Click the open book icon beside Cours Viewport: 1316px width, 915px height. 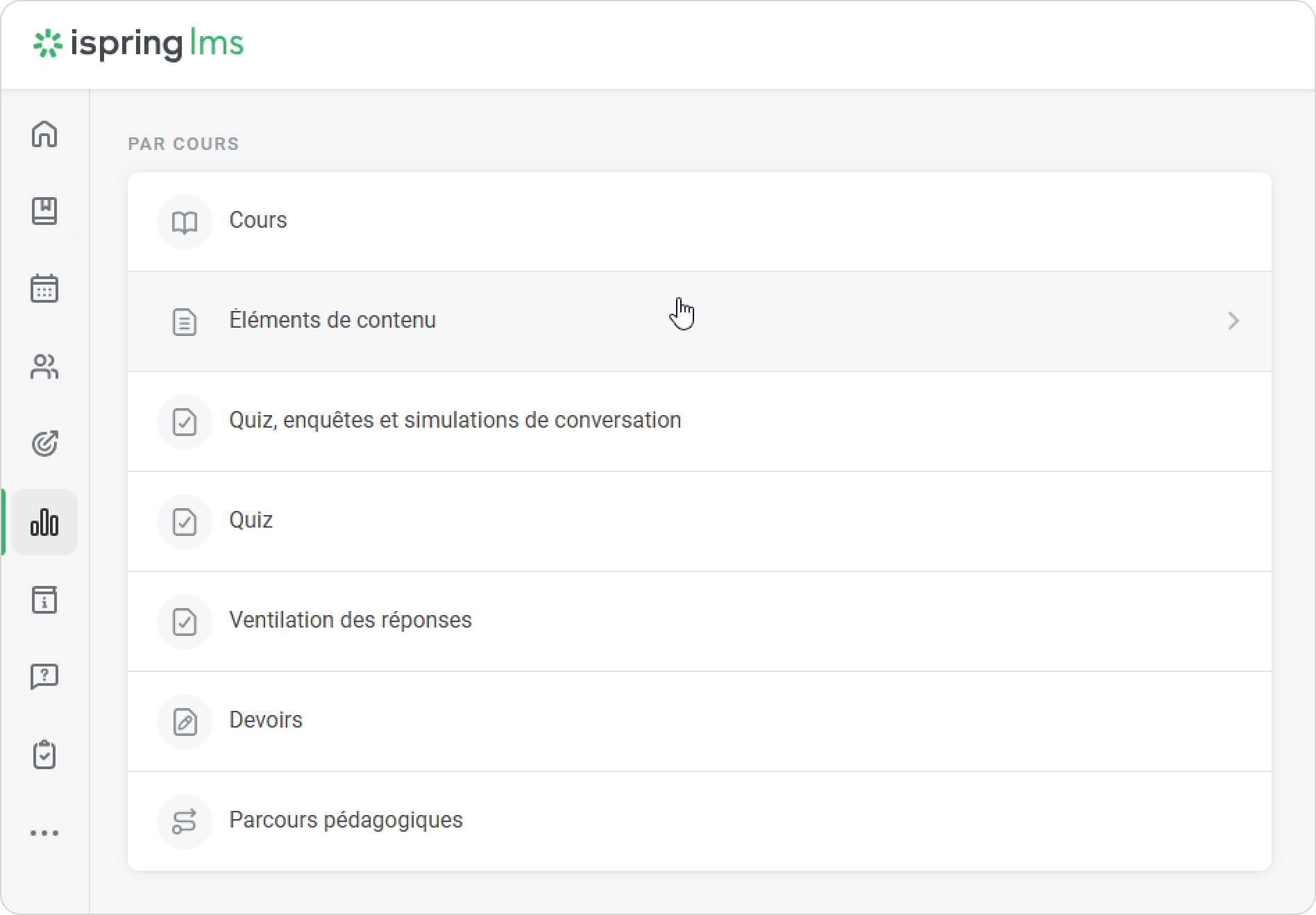(x=185, y=222)
